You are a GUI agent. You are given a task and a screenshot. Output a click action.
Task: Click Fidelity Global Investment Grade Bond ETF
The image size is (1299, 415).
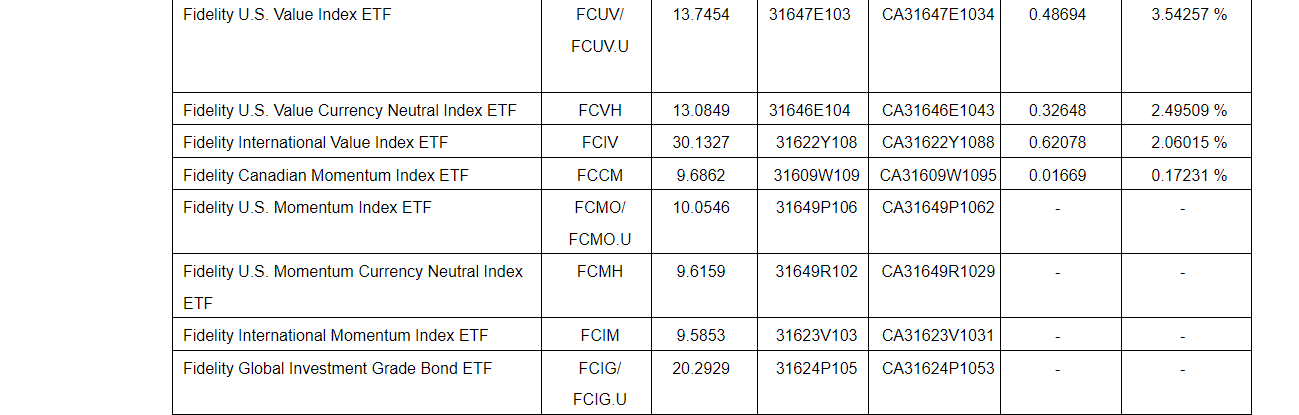[x=337, y=368]
